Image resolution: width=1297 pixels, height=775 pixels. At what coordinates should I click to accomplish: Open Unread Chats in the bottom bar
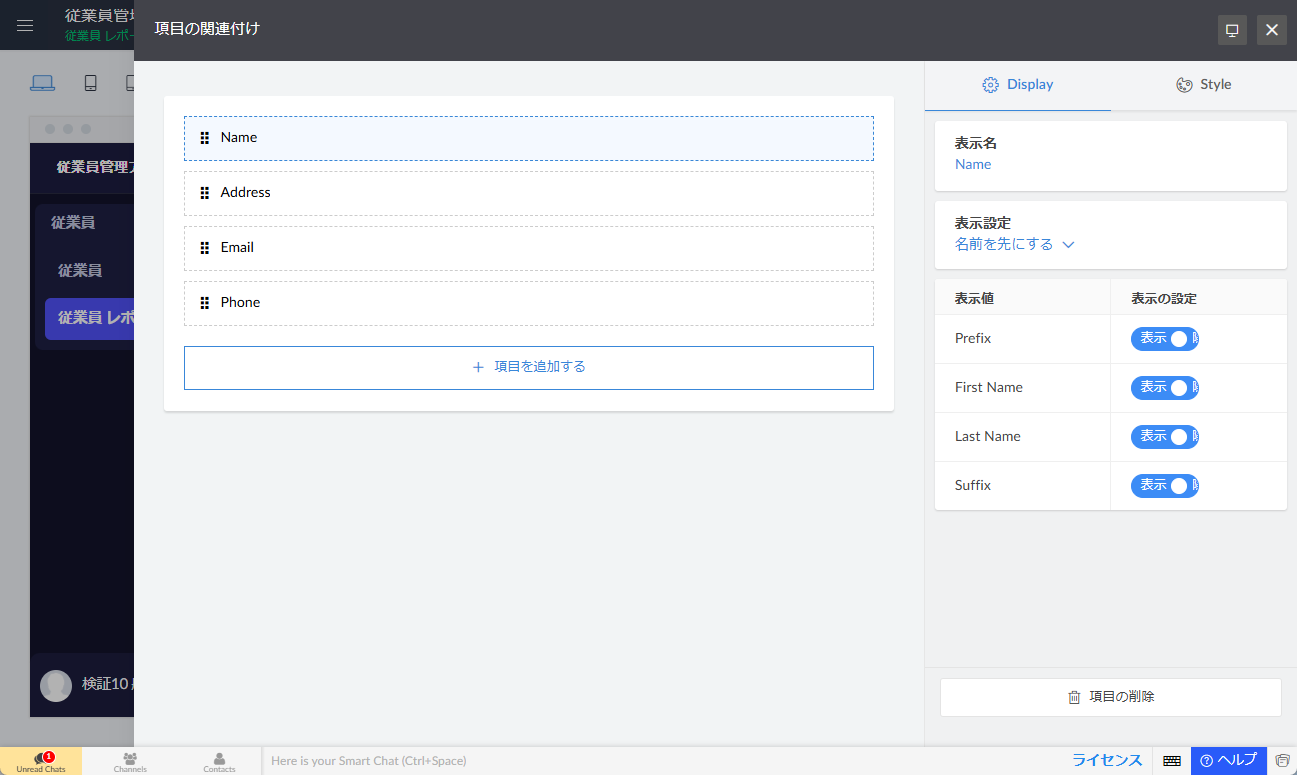[41, 761]
